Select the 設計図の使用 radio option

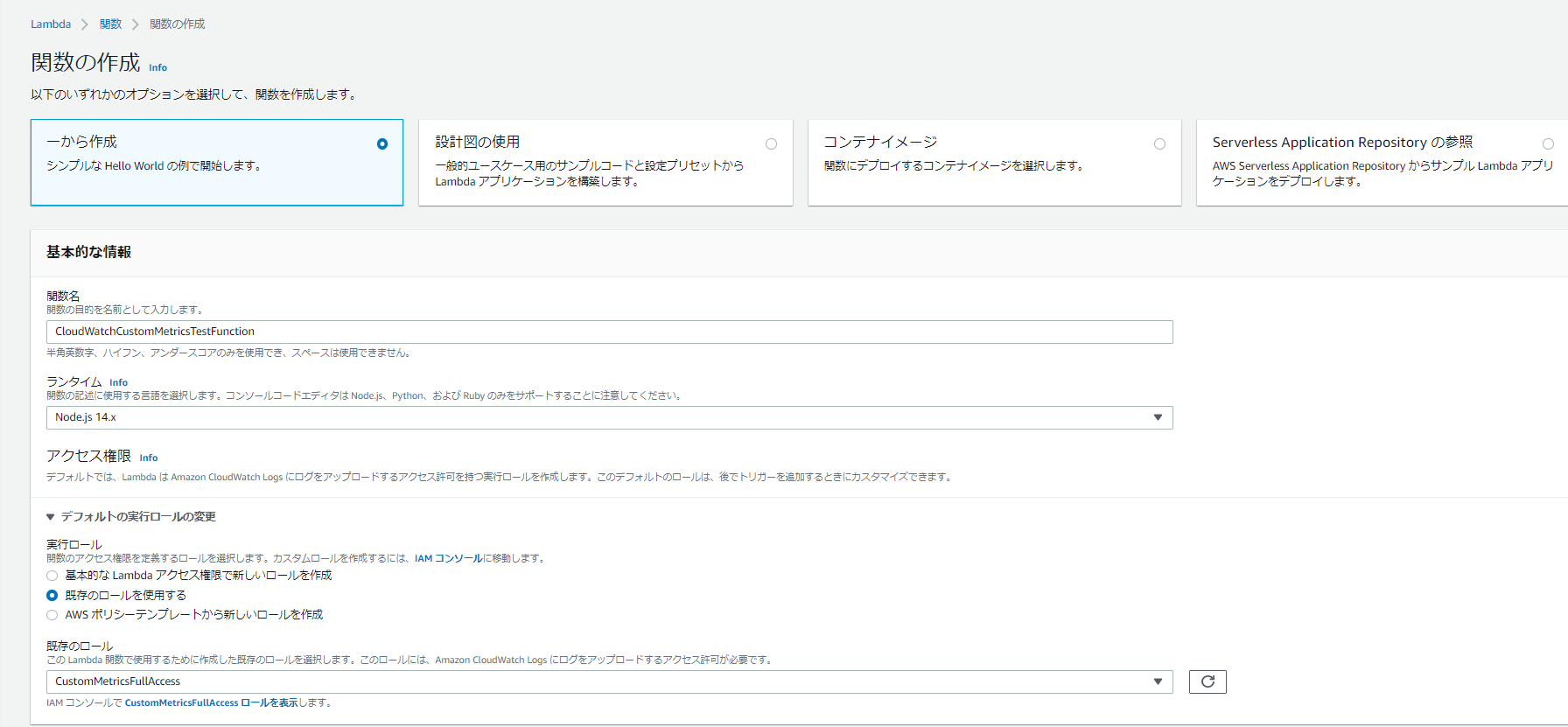[771, 143]
